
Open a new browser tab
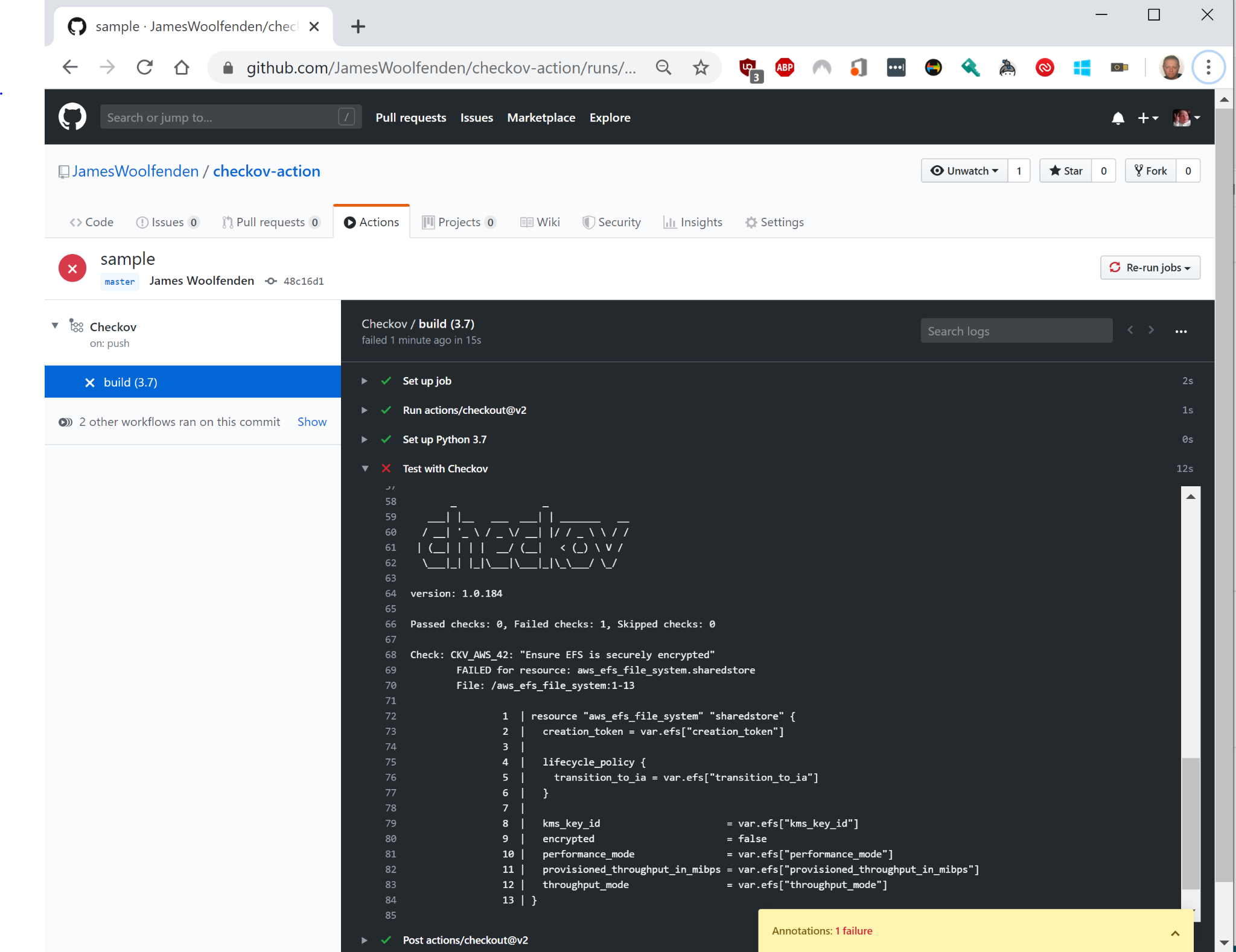[x=358, y=27]
